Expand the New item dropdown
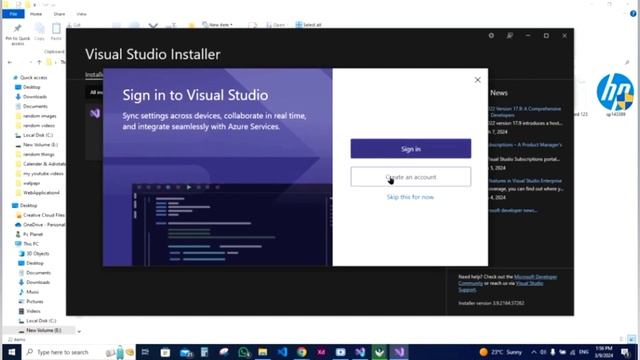 click(x=218, y=25)
